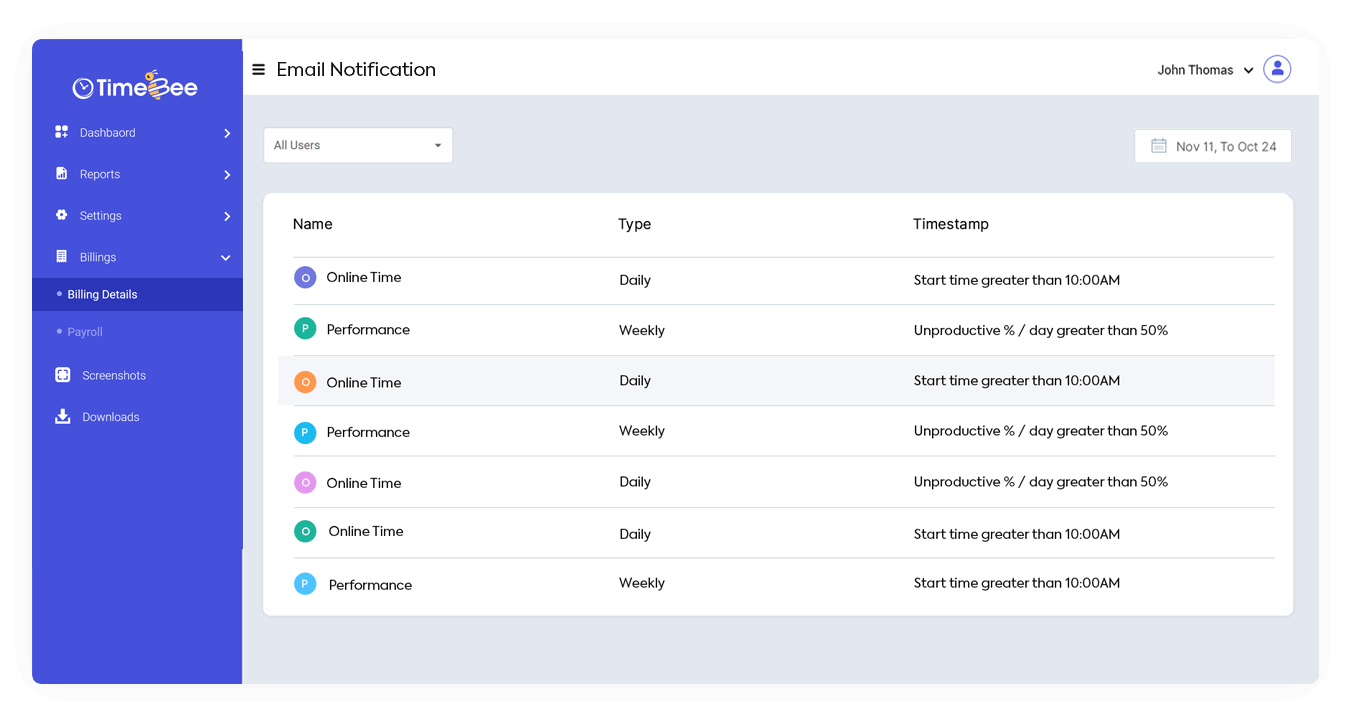Navigate to Billing Details in the menu

point(104,294)
